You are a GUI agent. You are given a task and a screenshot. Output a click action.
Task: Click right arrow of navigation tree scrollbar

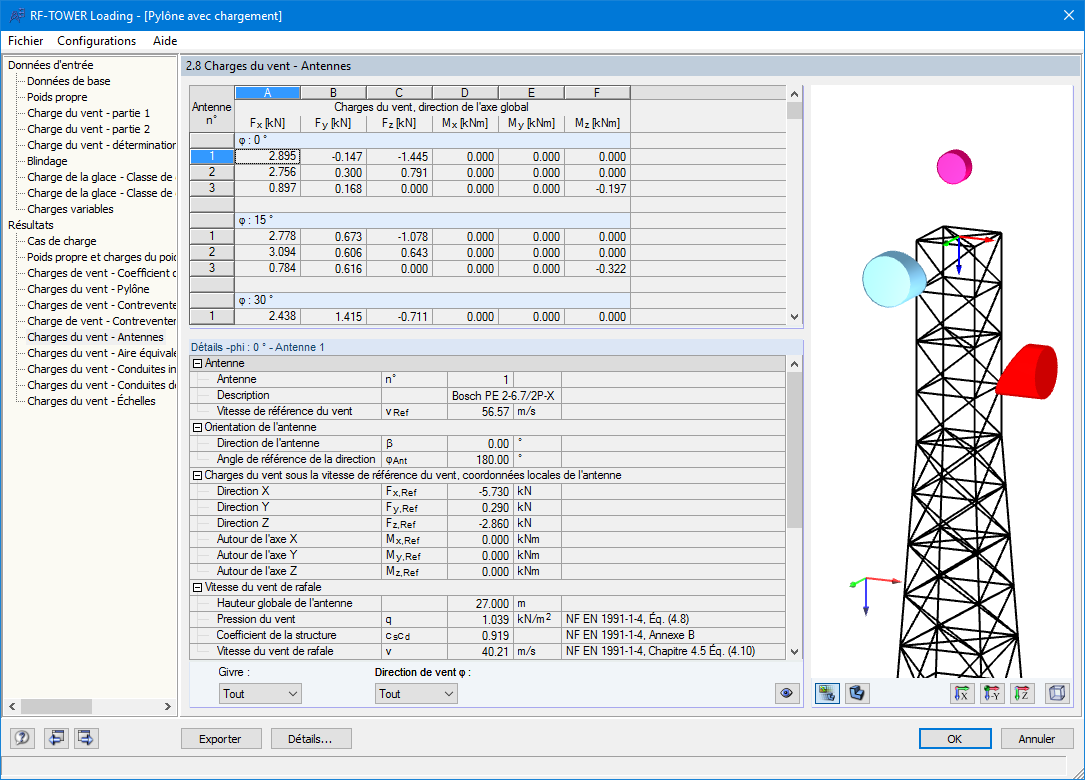(167, 706)
